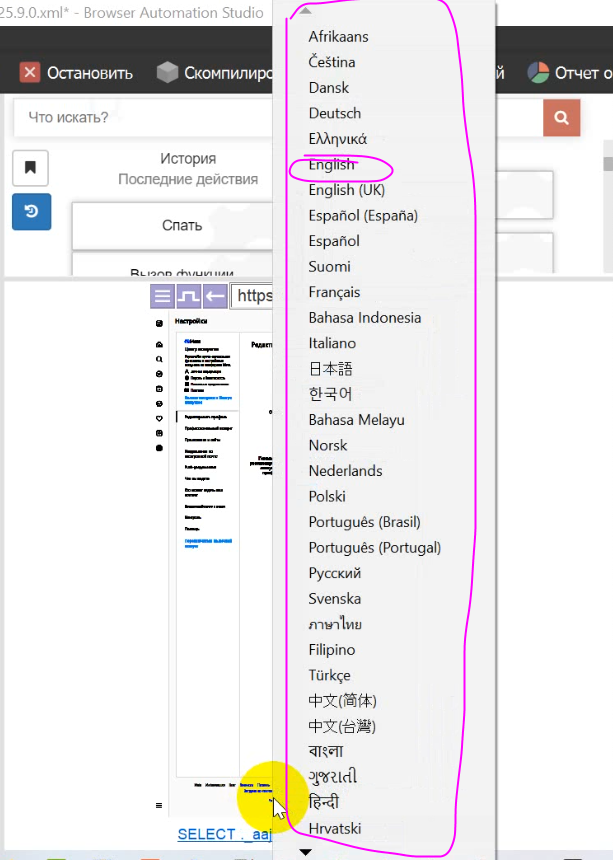Click the red Остановить stop icon
Screen dimensions: 613x860
30,72
